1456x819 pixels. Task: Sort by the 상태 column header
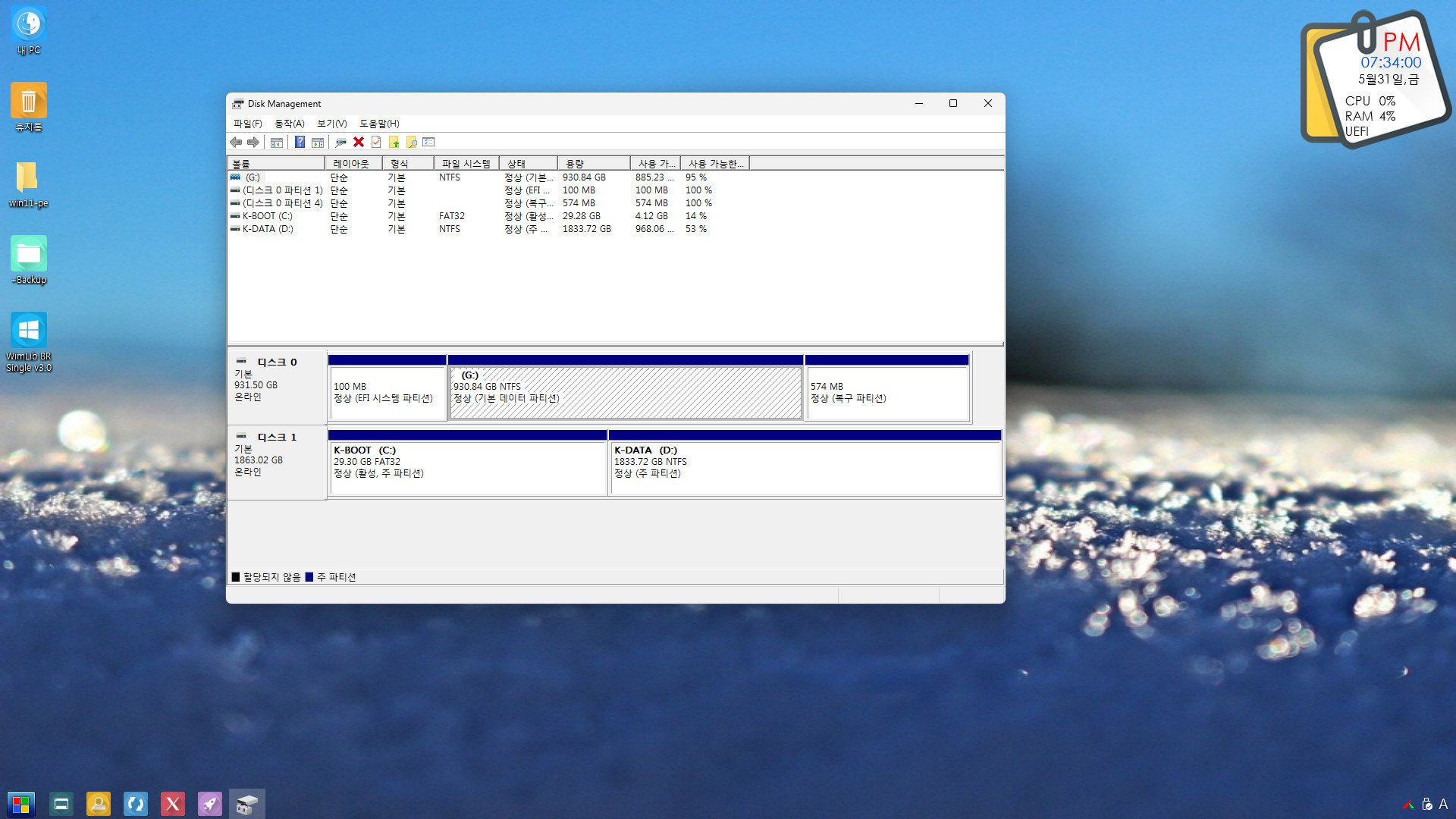[x=529, y=164]
